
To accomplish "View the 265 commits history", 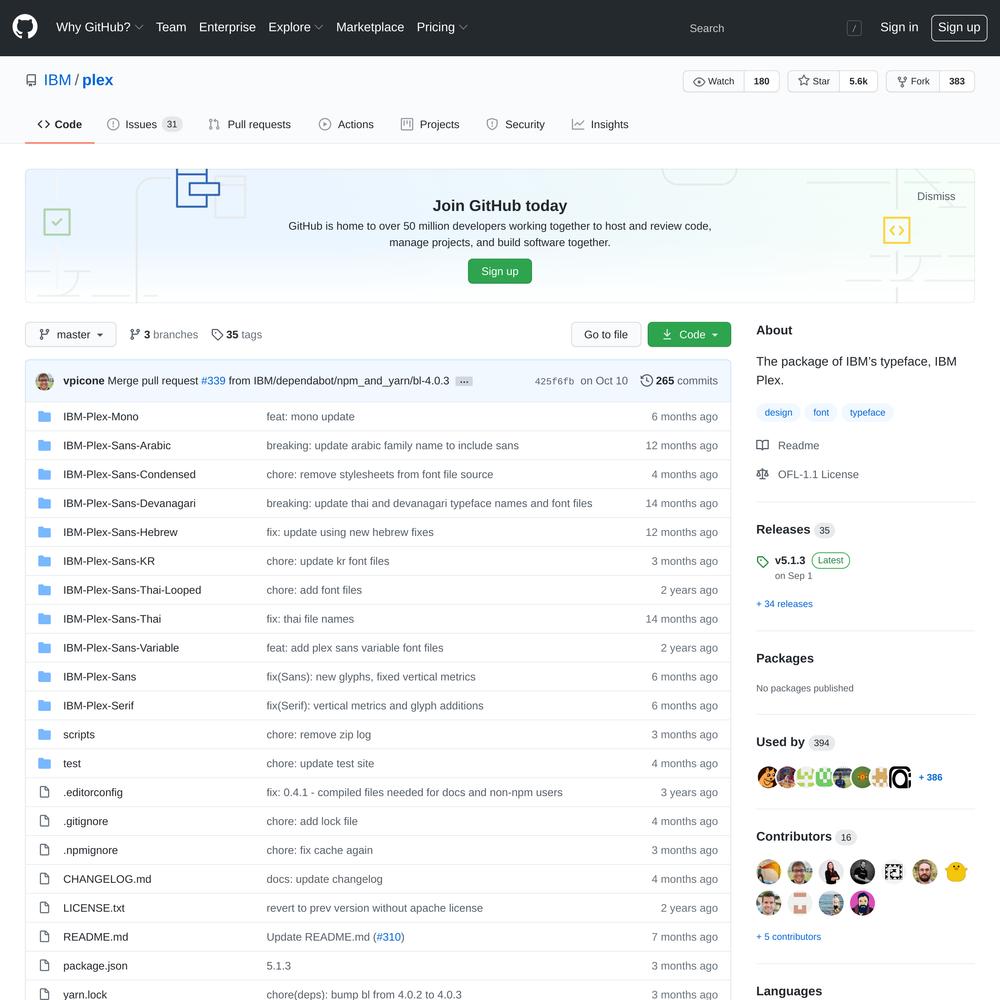I will (x=679, y=381).
